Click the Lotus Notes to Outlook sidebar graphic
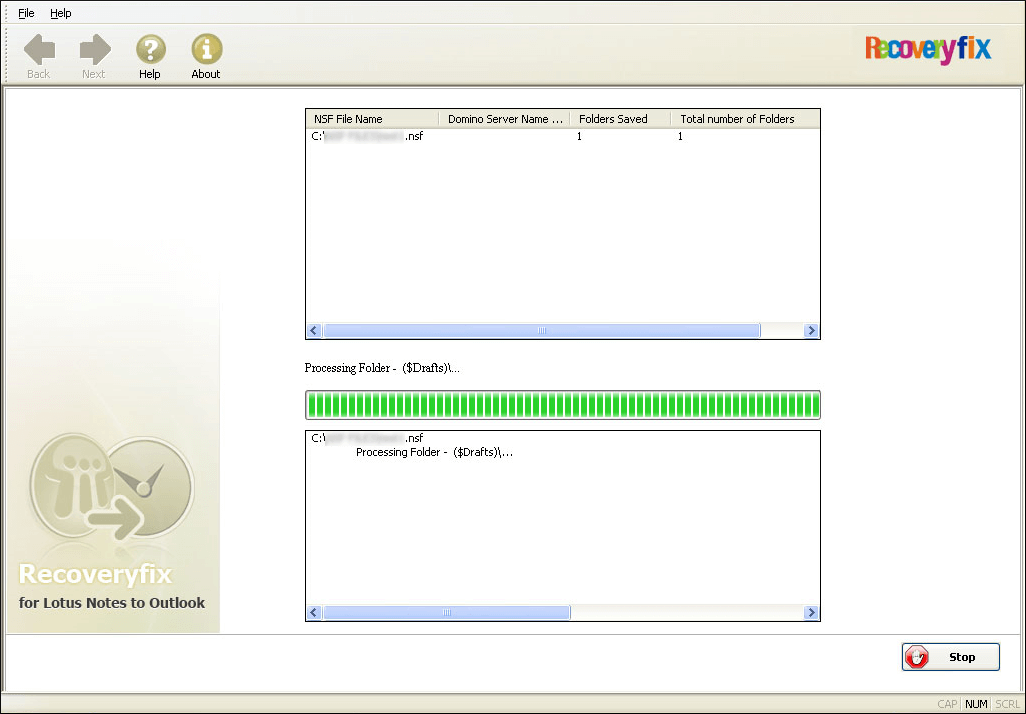This screenshot has height=714, width=1026. tap(112, 486)
